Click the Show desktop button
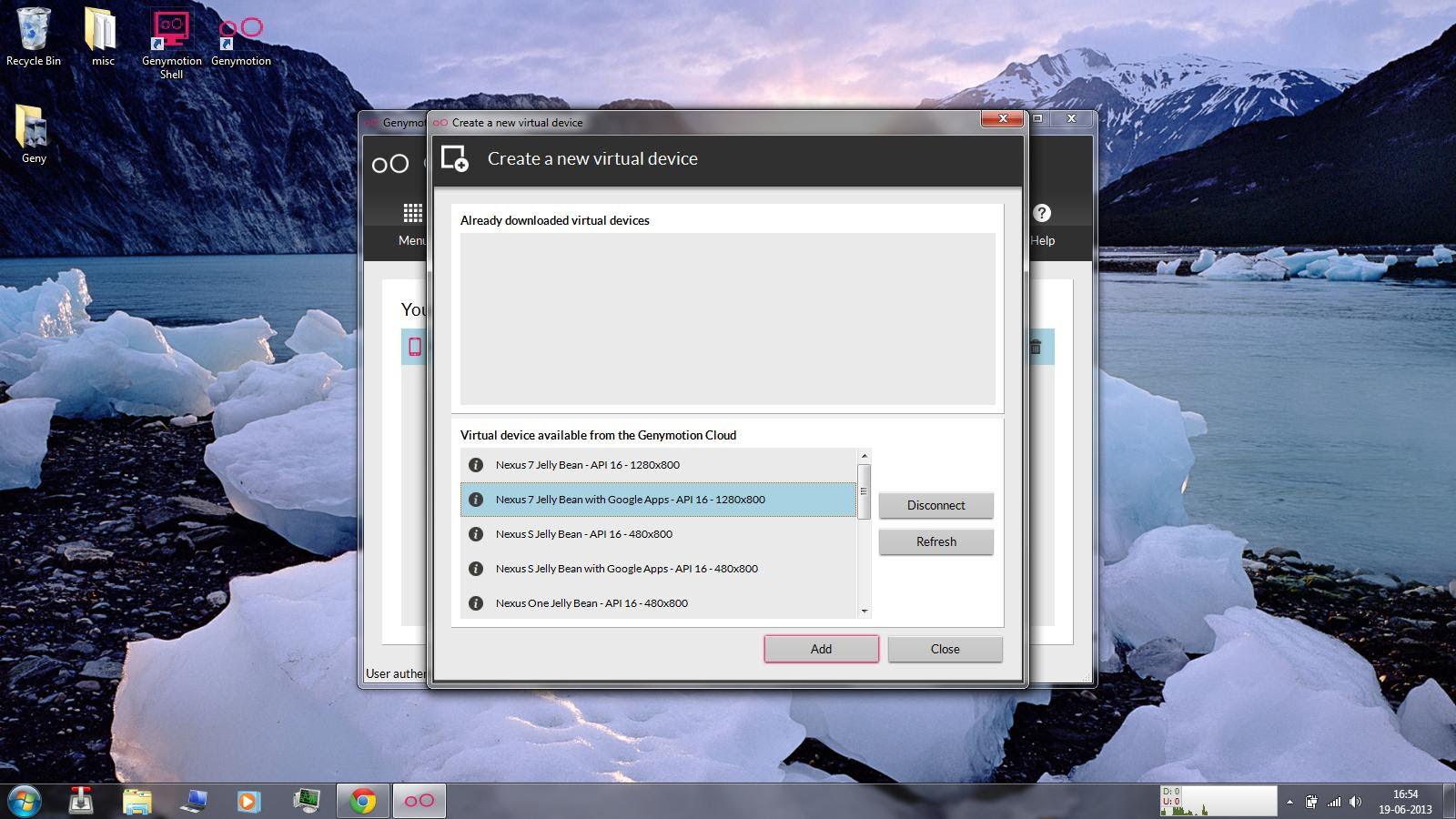 tap(1450, 801)
